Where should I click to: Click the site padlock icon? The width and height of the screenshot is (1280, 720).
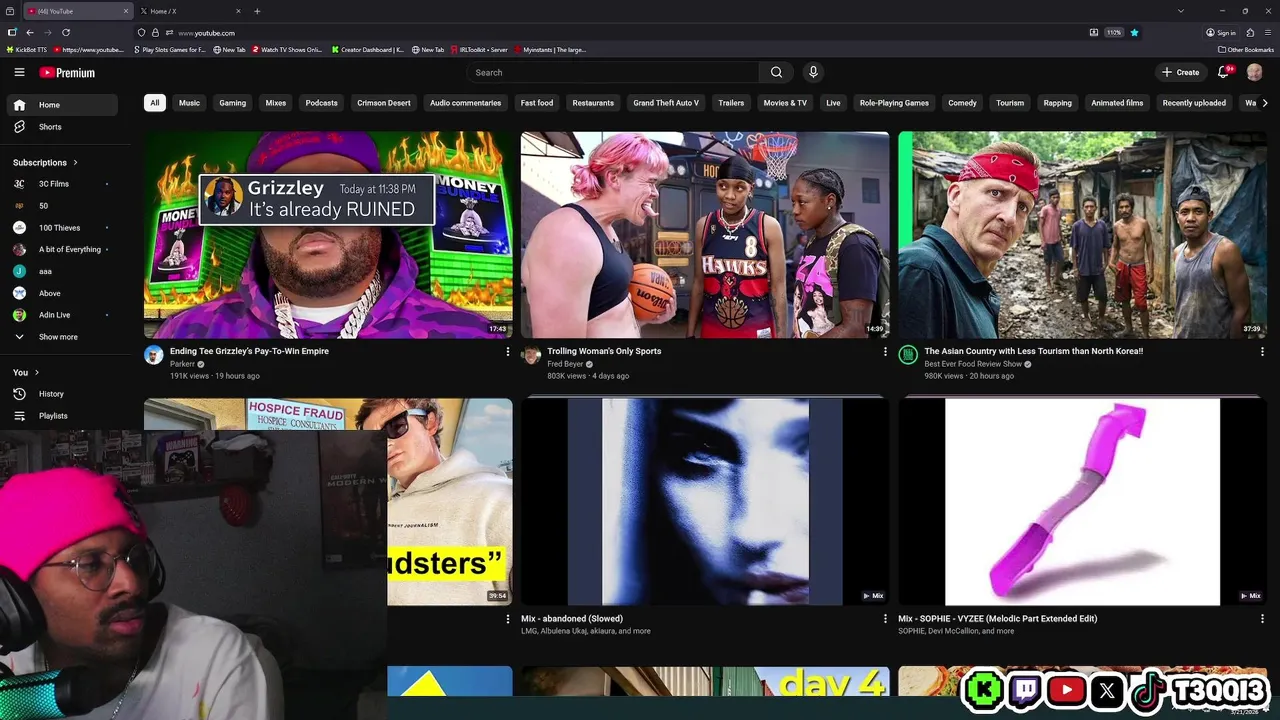coord(155,33)
